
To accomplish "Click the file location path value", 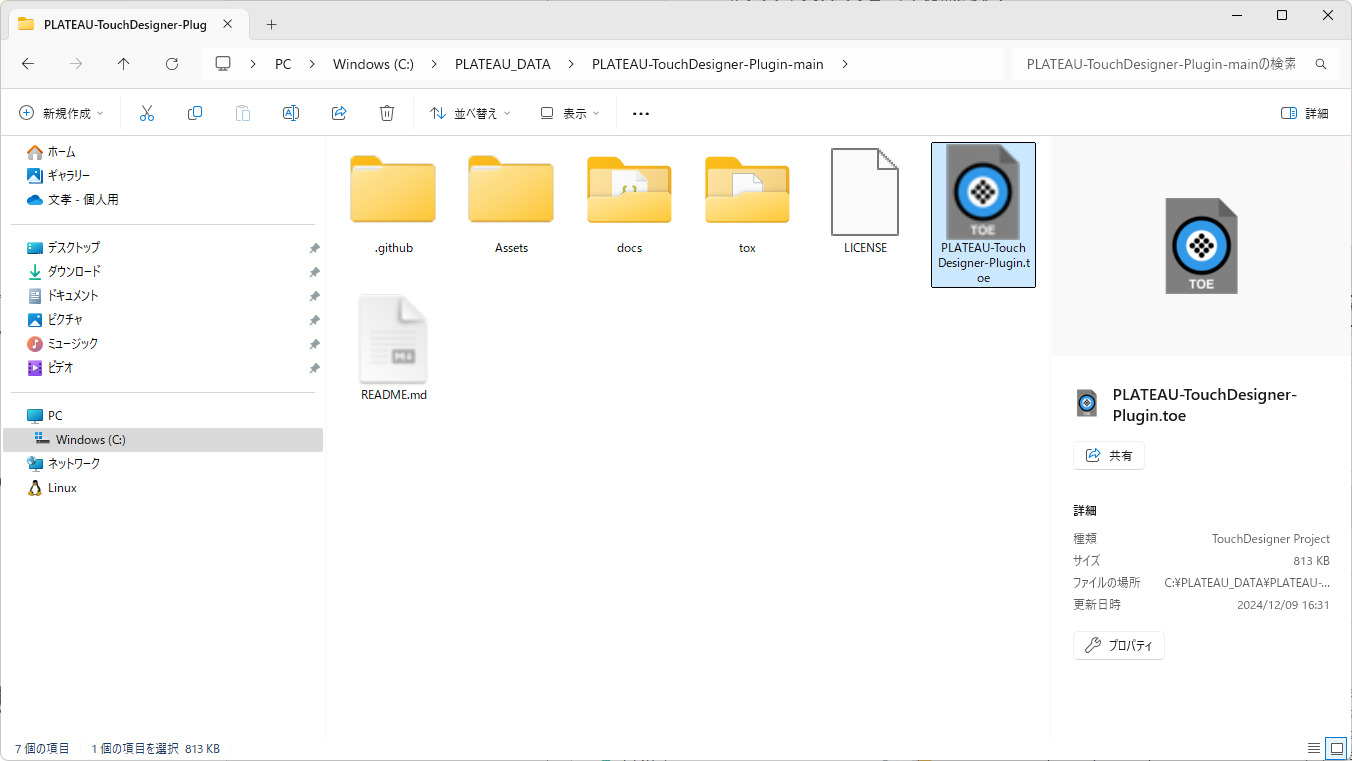I will point(1247,582).
